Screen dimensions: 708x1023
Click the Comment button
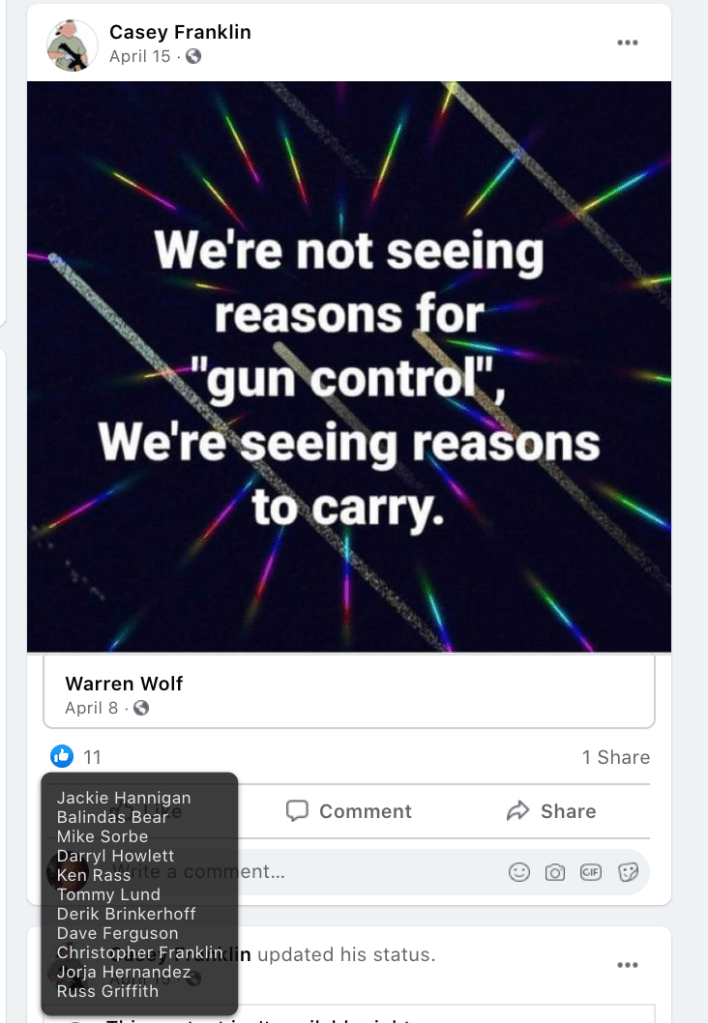(349, 811)
